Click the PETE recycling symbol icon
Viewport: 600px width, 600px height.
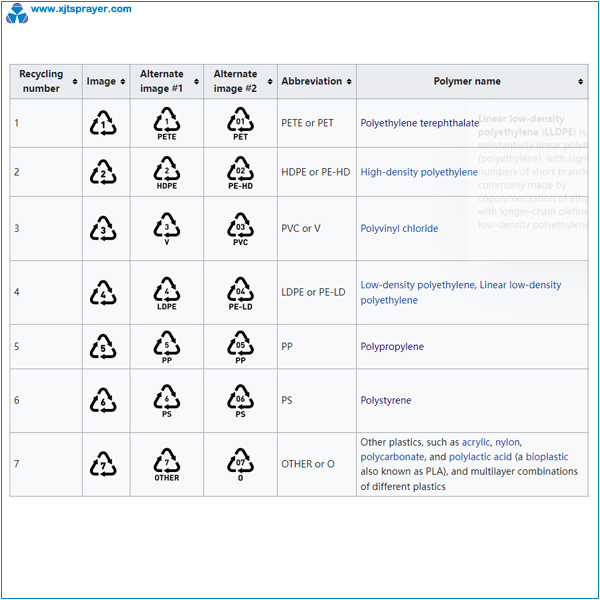coord(167,124)
